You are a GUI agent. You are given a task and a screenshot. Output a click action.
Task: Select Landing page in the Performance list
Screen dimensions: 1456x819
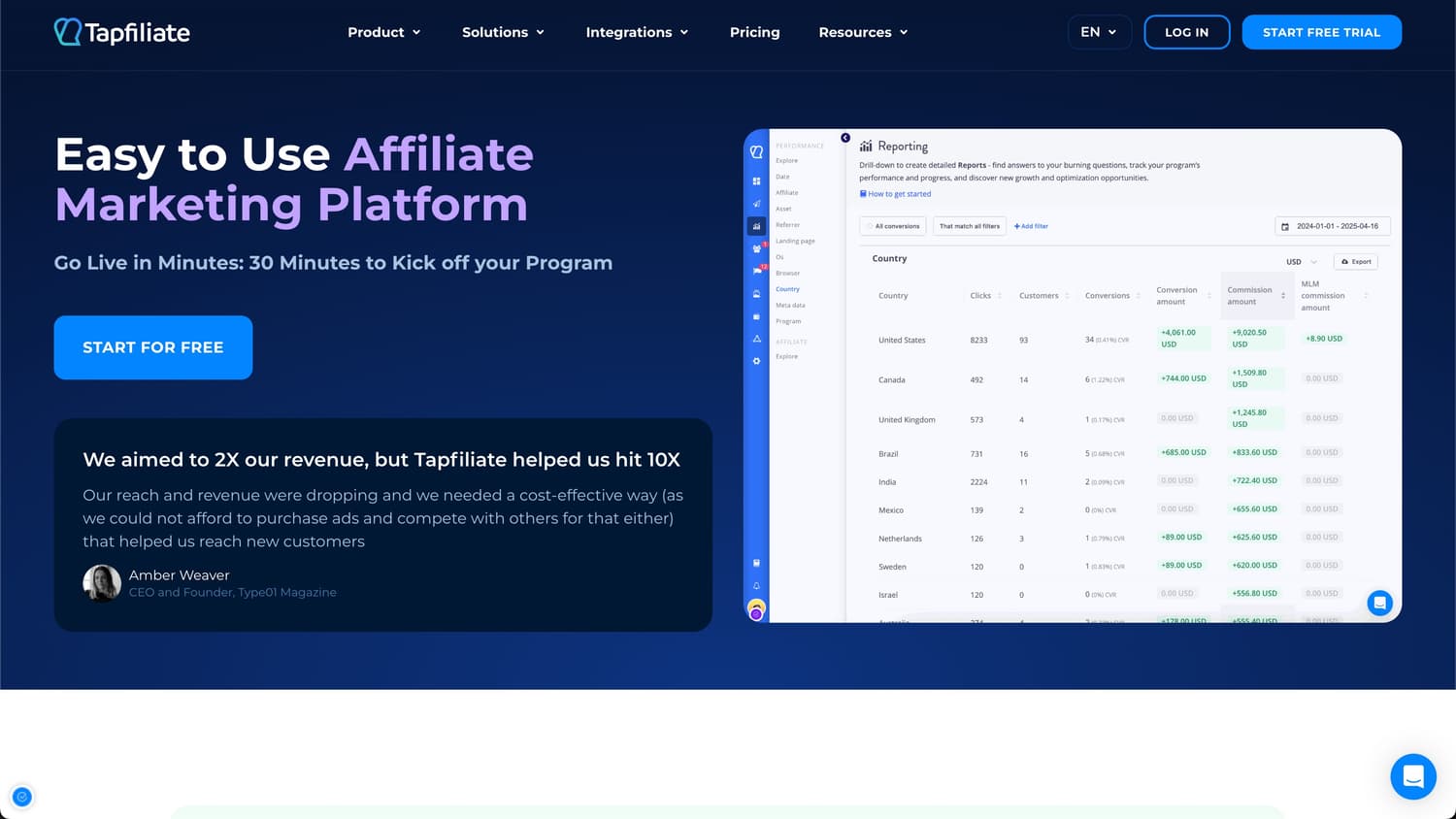[x=795, y=241]
